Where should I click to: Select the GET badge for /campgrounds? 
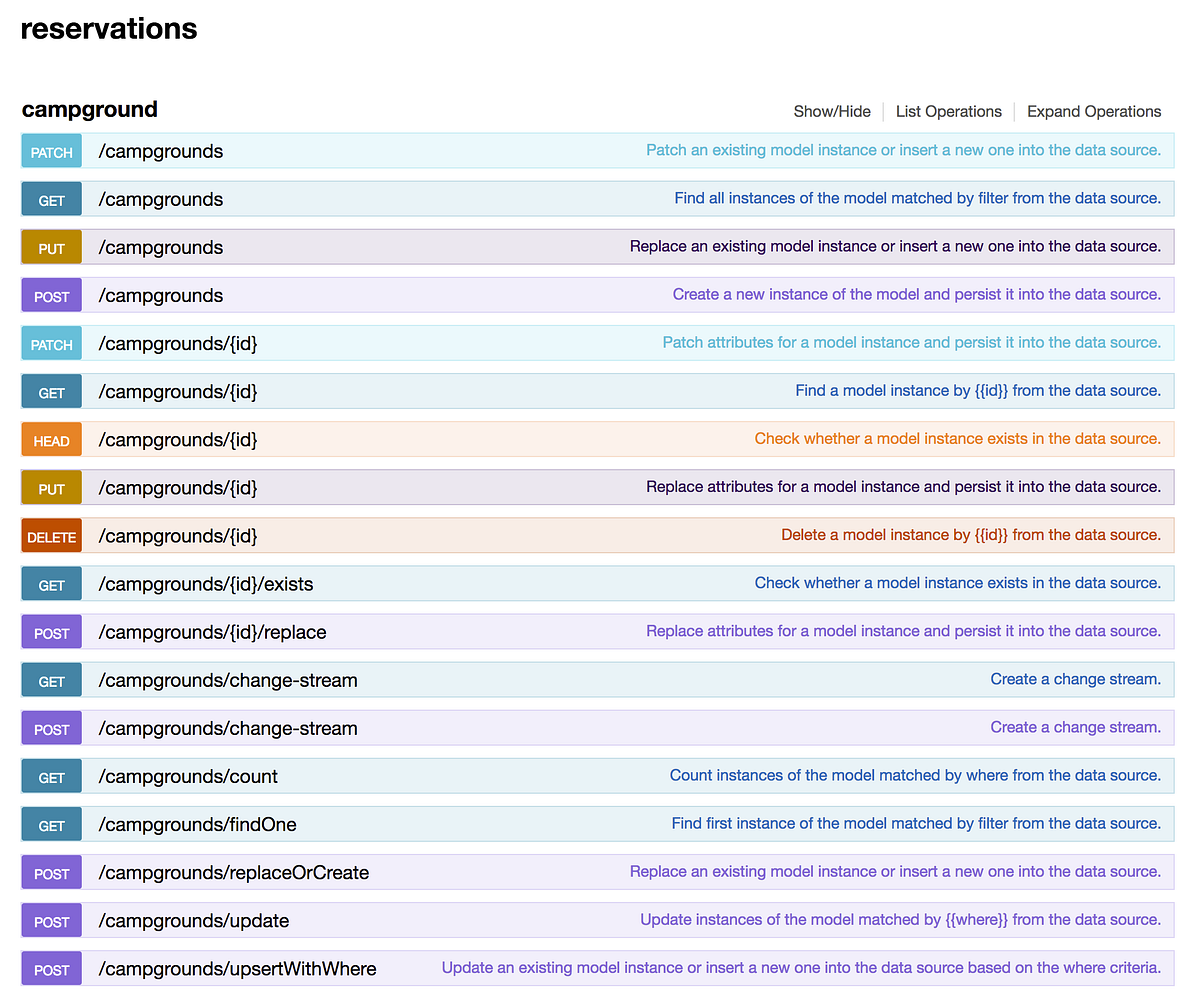(x=51, y=199)
